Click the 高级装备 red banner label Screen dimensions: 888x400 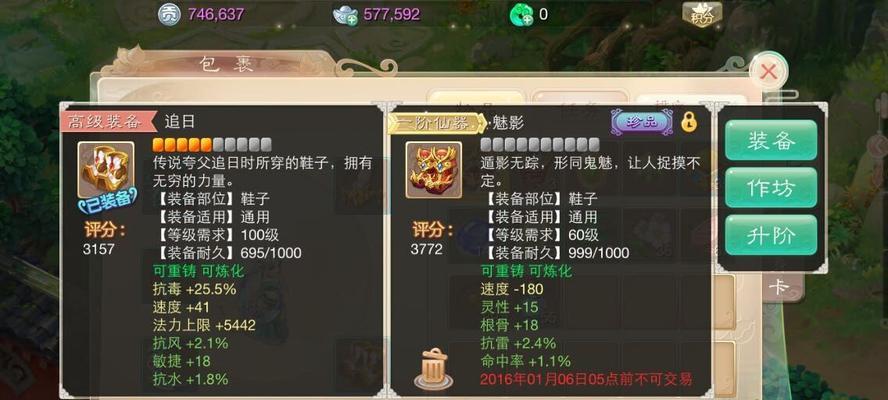click(108, 121)
